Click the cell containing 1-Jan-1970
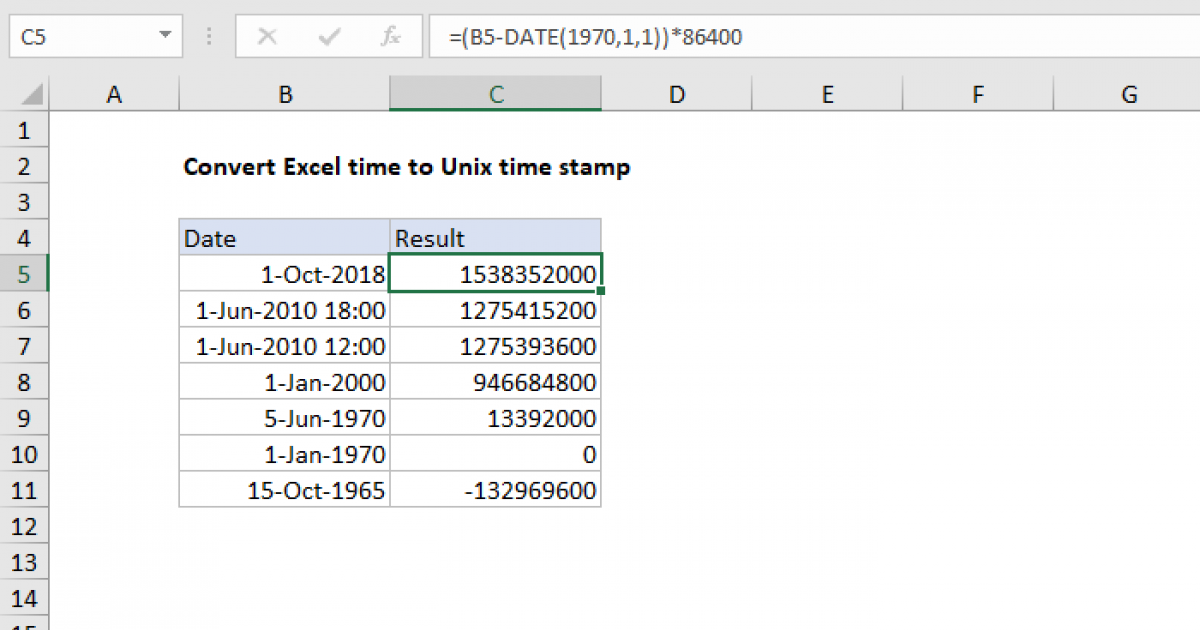The height and width of the screenshot is (630, 1200). 285,454
